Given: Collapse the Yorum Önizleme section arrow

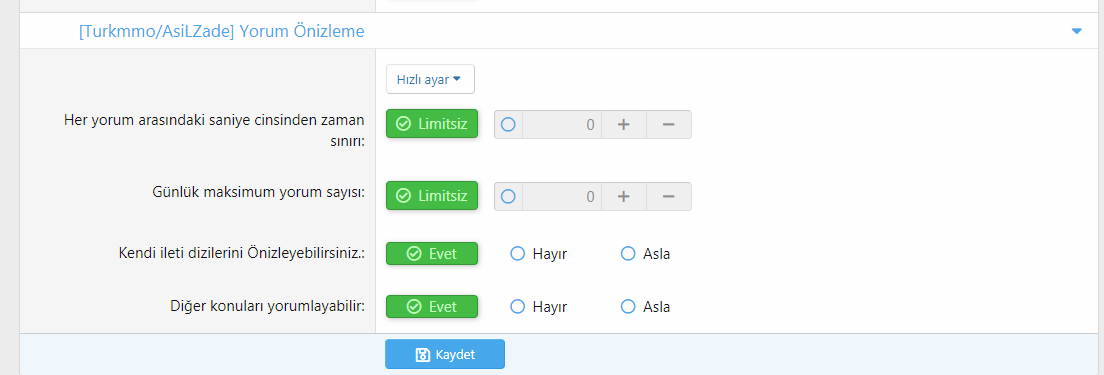Looking at the screenshot, I should click(1076, 31).
